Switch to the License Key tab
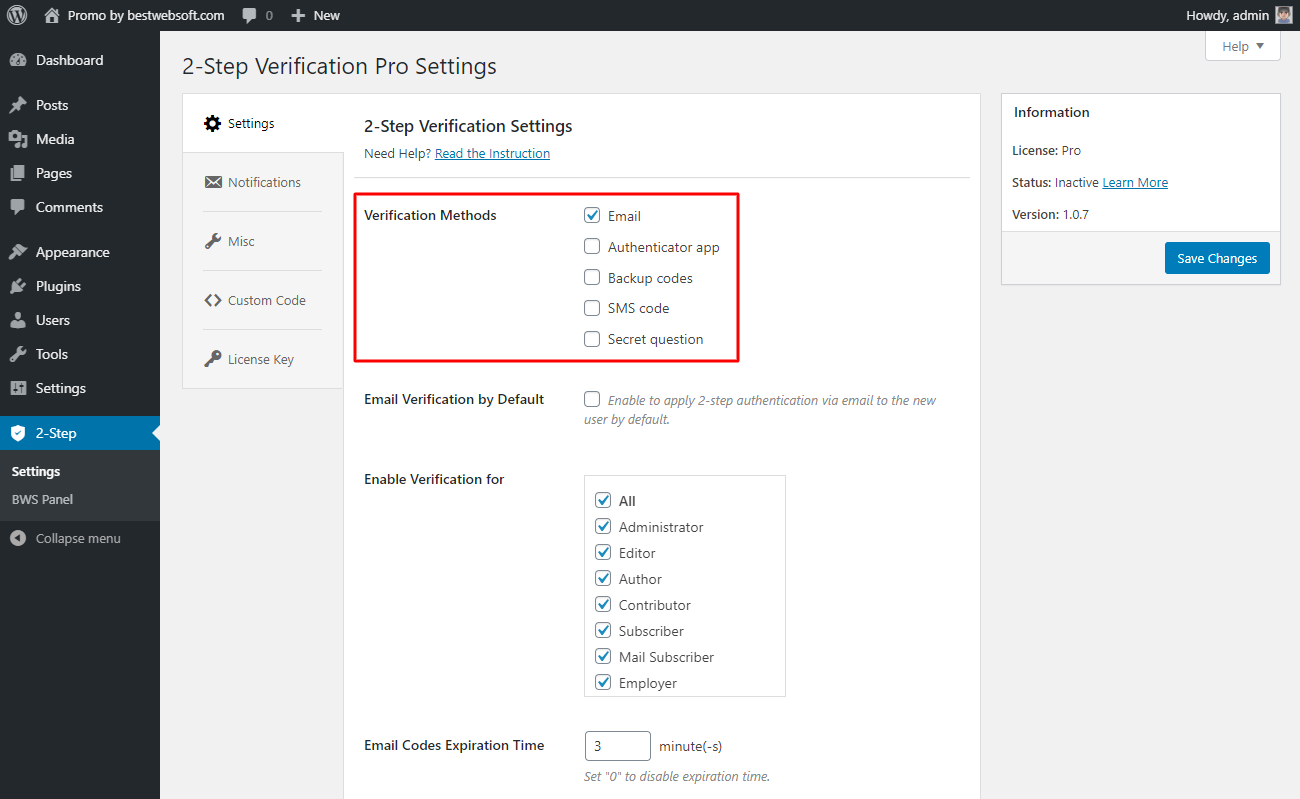1300x799 pixels. click(x=263, y=359)
